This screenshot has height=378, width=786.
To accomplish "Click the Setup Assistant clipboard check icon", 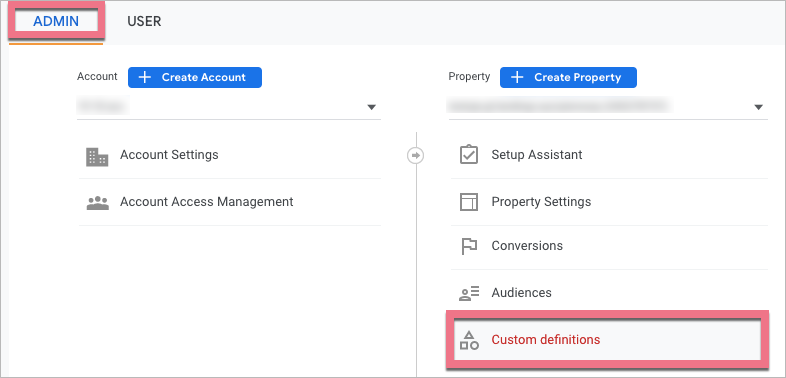I will pos(469,154).
